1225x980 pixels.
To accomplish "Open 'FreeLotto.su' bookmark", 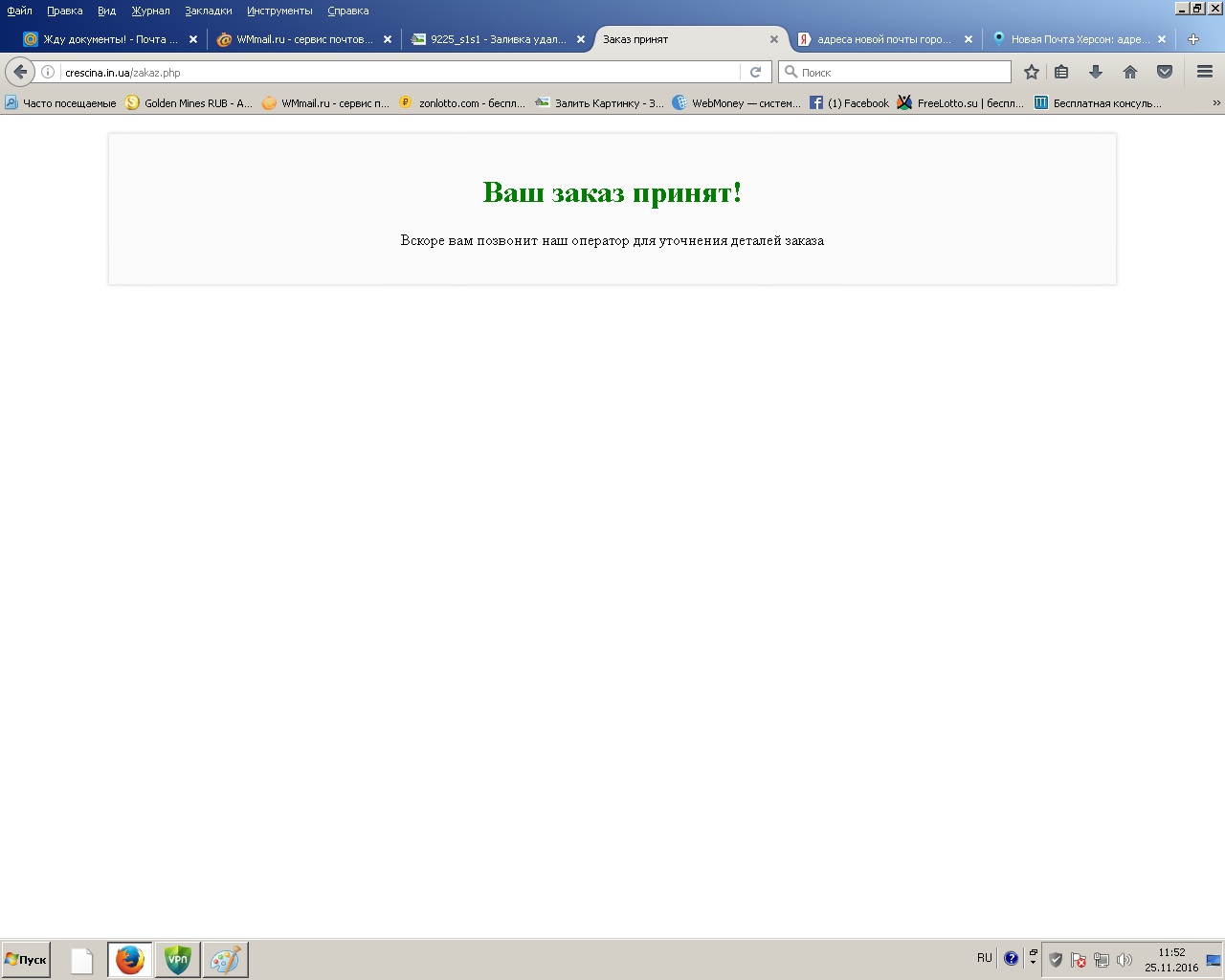I will pyautogui.click(x=960, y=103).
